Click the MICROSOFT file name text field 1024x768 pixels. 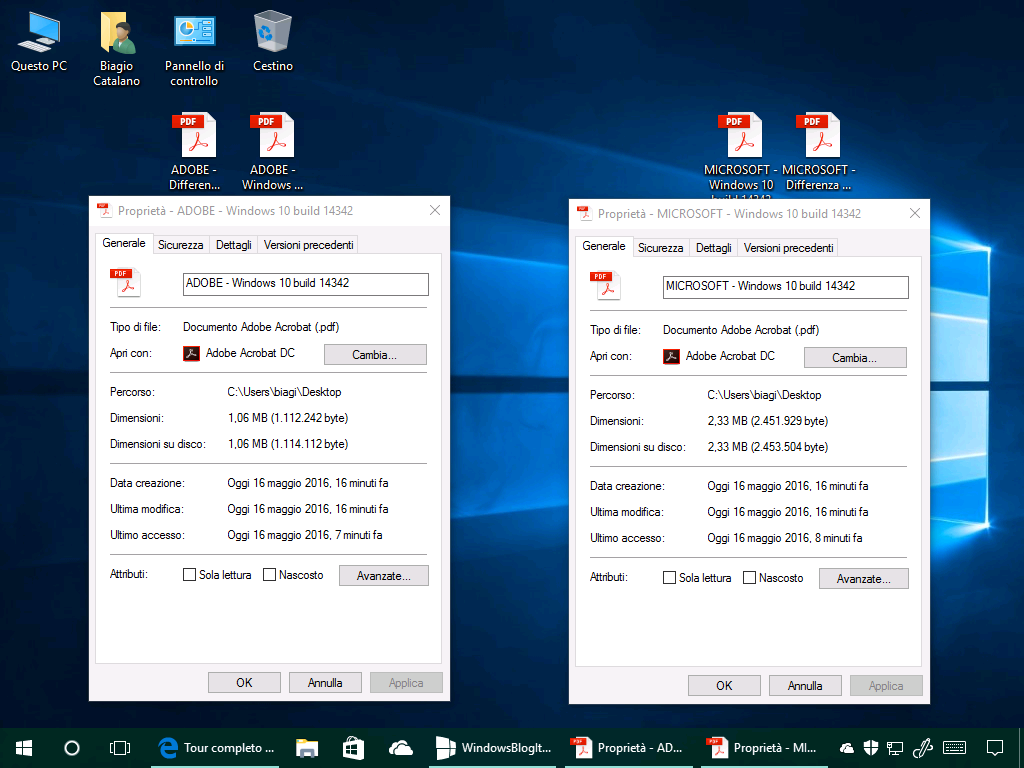pyautogui.click(x=786, y=287)
